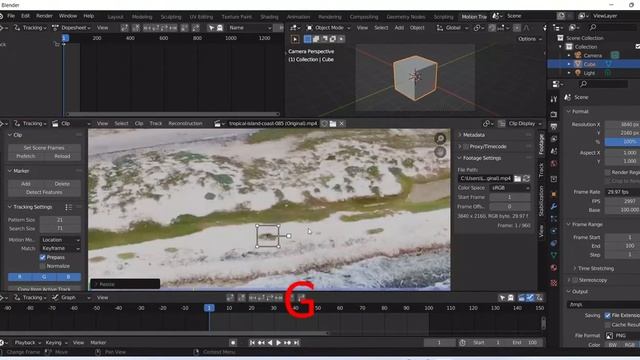Viewport: 640px width, 360px height.
Task: Toggle the Cache Result checkbox
Action: coord(608,325)
